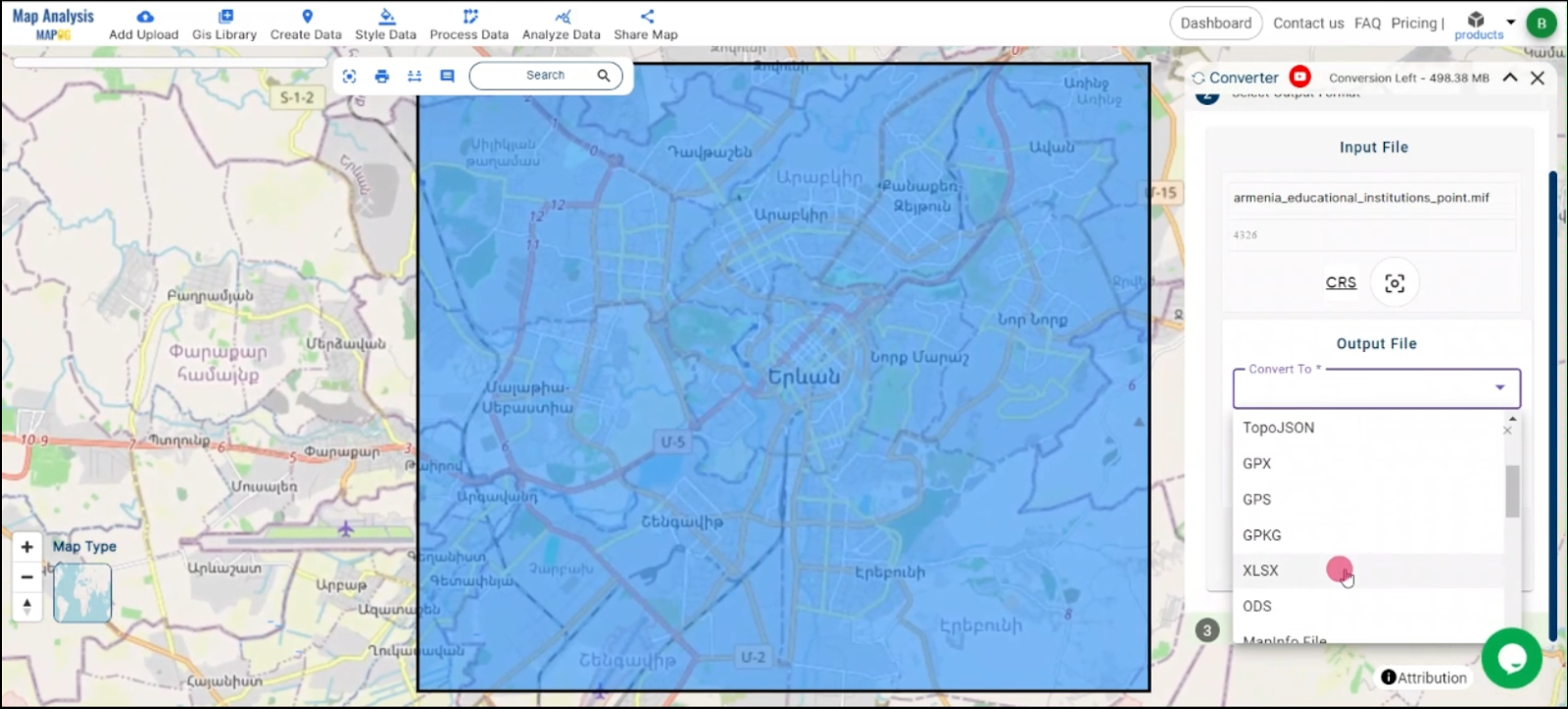Open Contact us link

click(x=1308, y=23)
